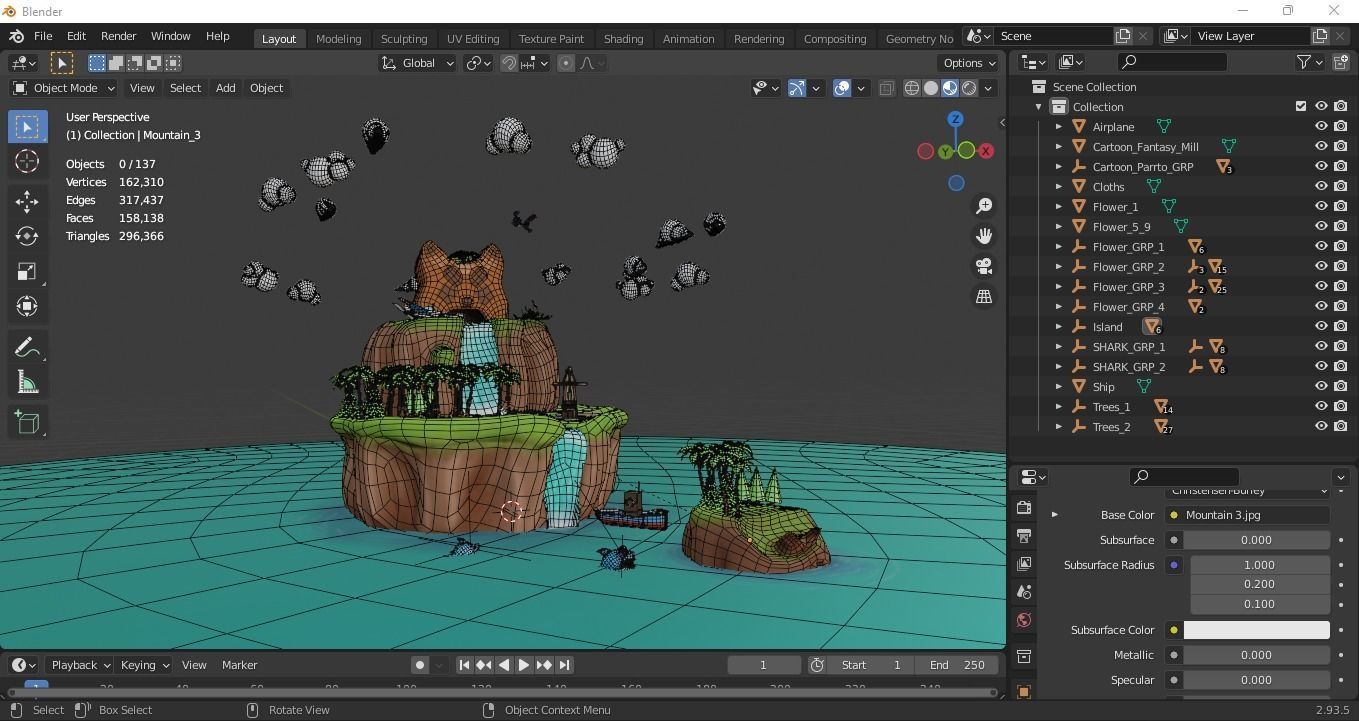
Task: Click the red X axis gizmo
Action: 986,151
